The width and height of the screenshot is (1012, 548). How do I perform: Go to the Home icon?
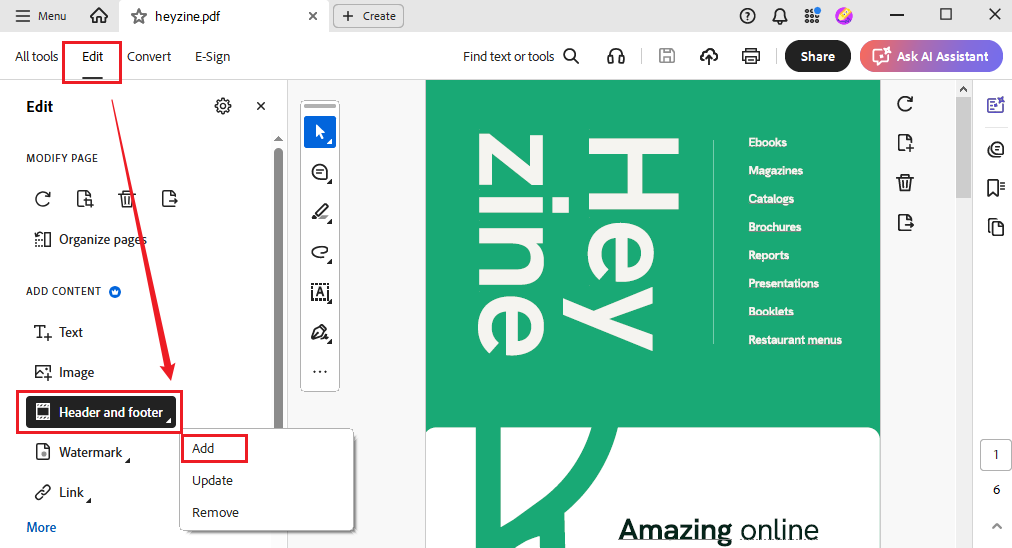[99, 15]
